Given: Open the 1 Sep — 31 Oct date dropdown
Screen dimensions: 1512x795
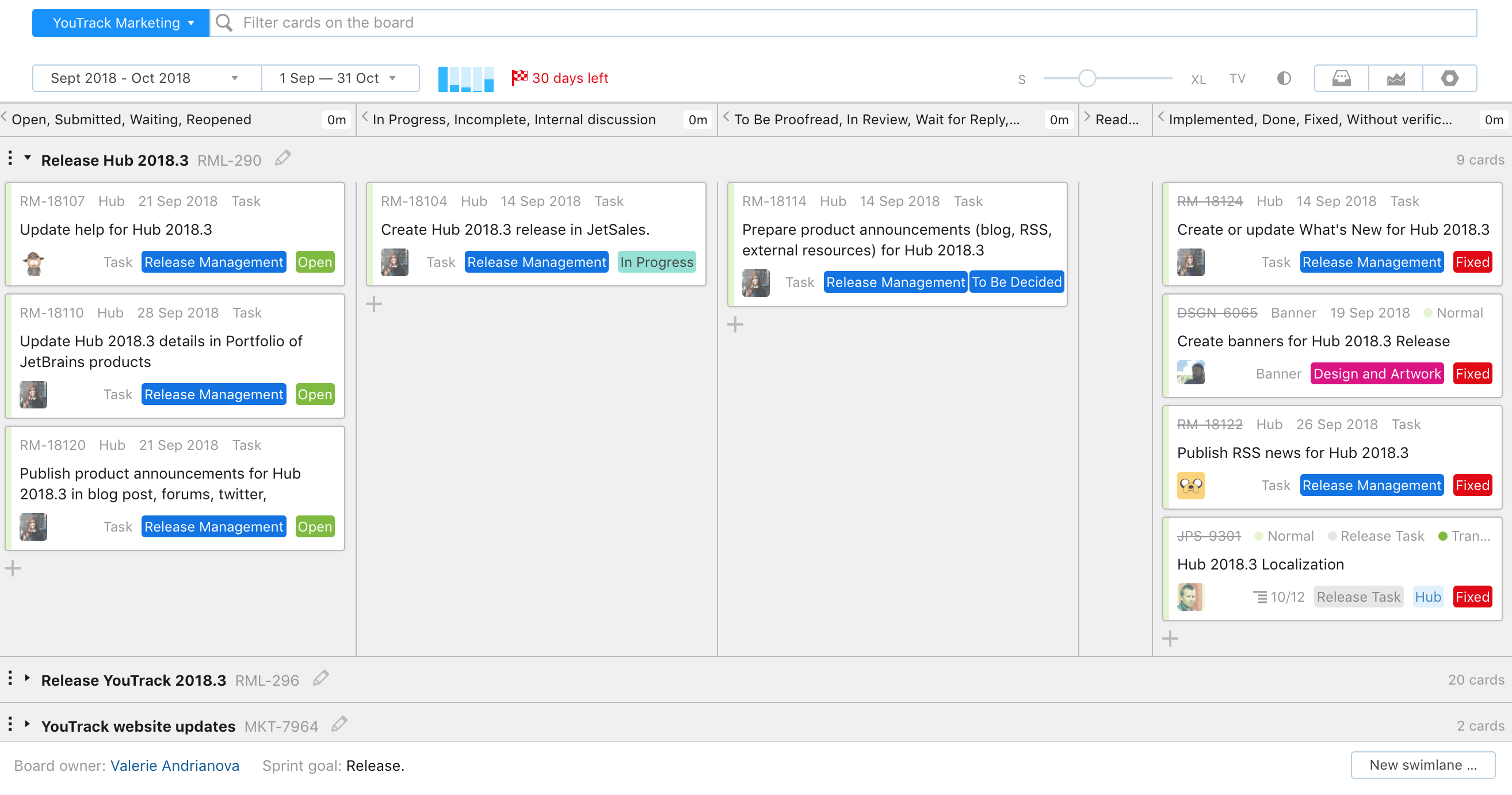Looking at the screenshot, I should pyautogui.click(x=341, y=78).
